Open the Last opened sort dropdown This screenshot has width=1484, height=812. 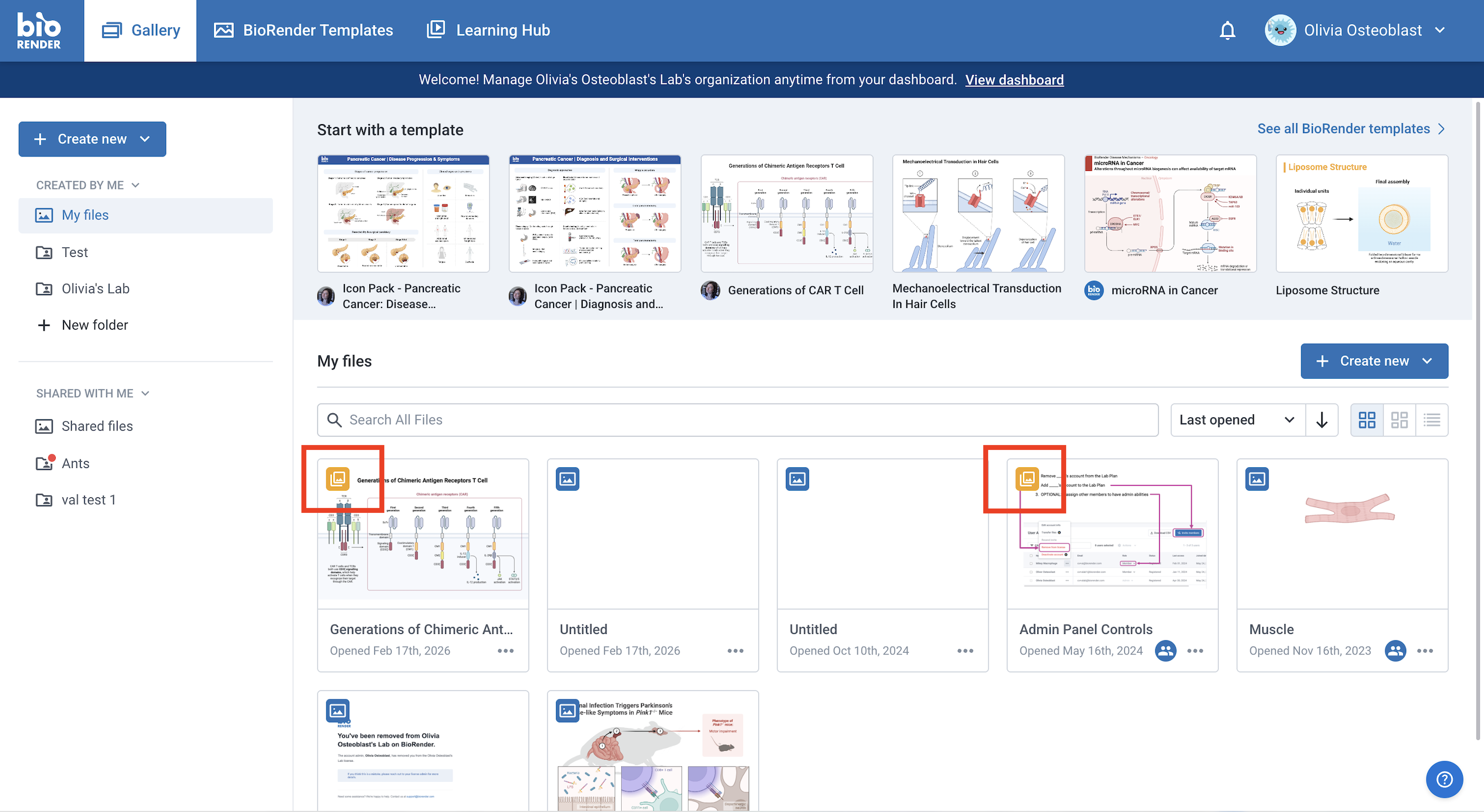tap(1236, 420)
